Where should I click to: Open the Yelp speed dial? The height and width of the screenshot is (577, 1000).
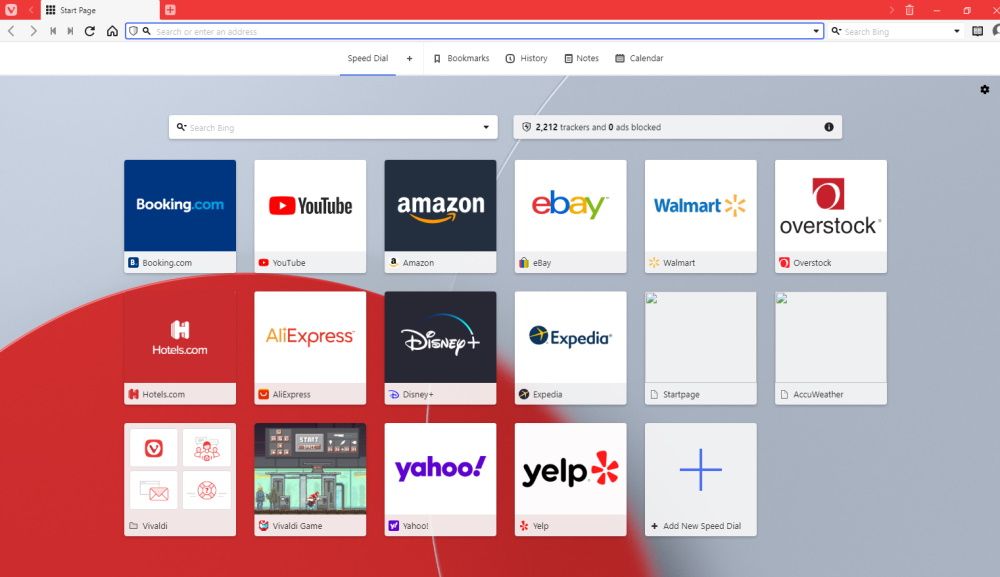point(570,479)
